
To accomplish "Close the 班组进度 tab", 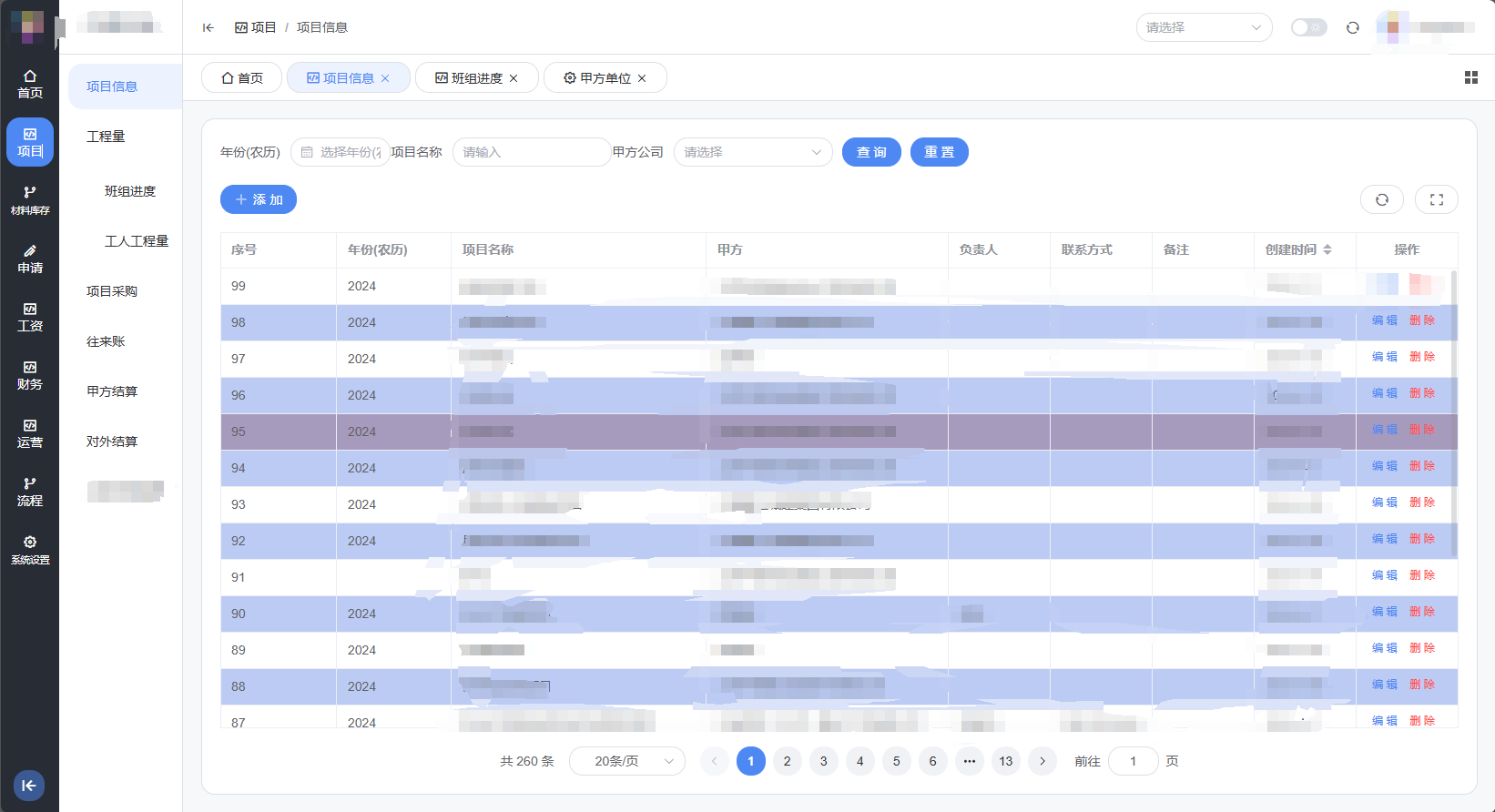I will click(514, 78).
